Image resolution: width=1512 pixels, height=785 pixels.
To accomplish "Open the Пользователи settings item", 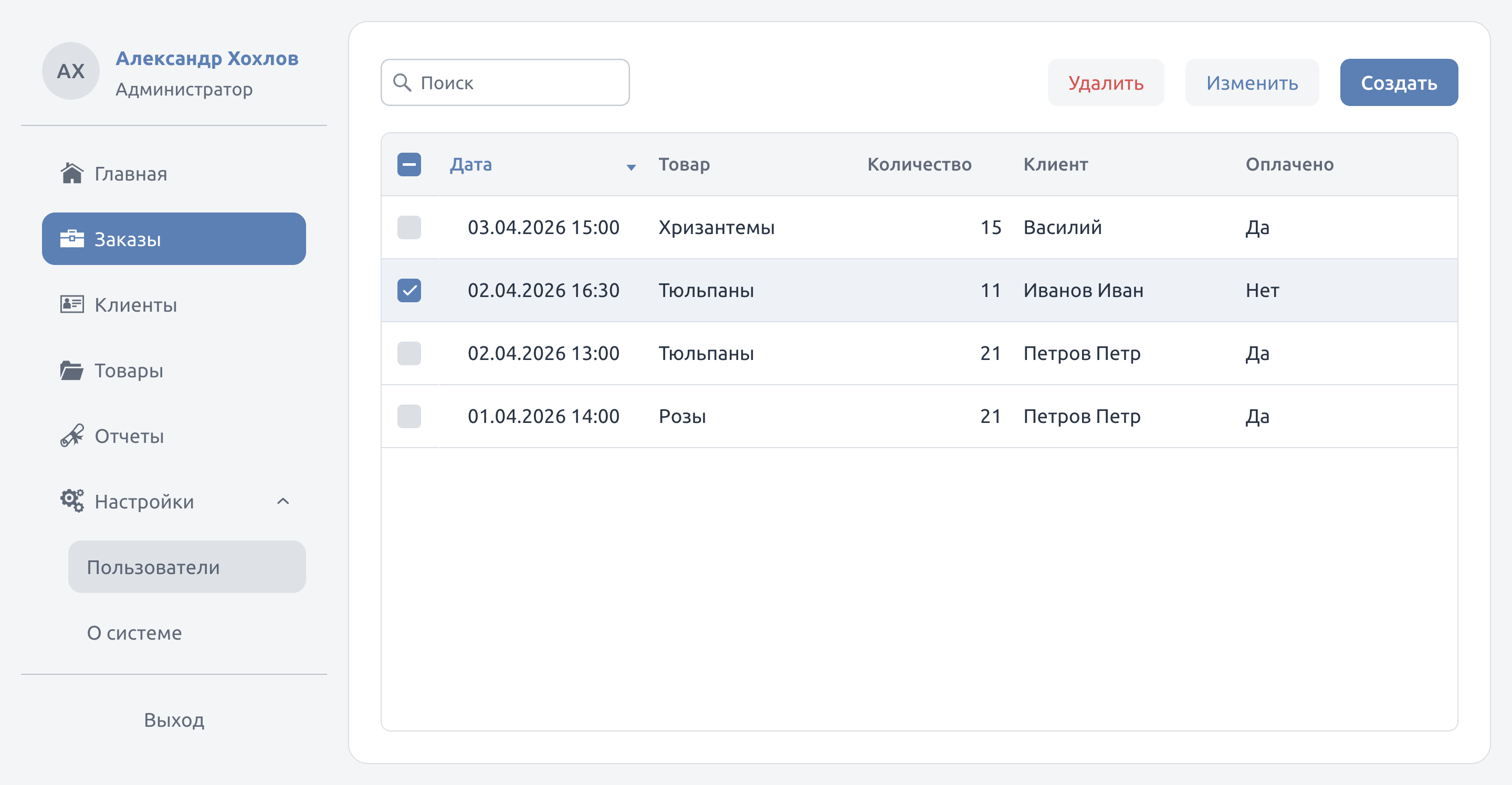I will pyautogui.click(x=187, y=567).
